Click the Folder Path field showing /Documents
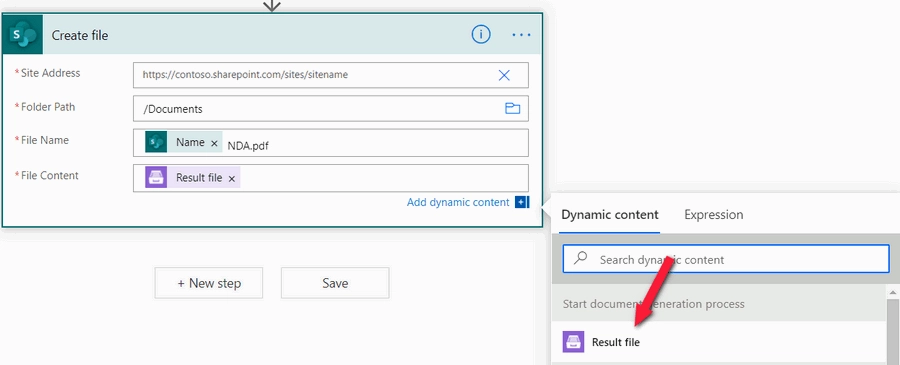Image resolution: width=900 pixels, height=365 pixels. point(331,108)
